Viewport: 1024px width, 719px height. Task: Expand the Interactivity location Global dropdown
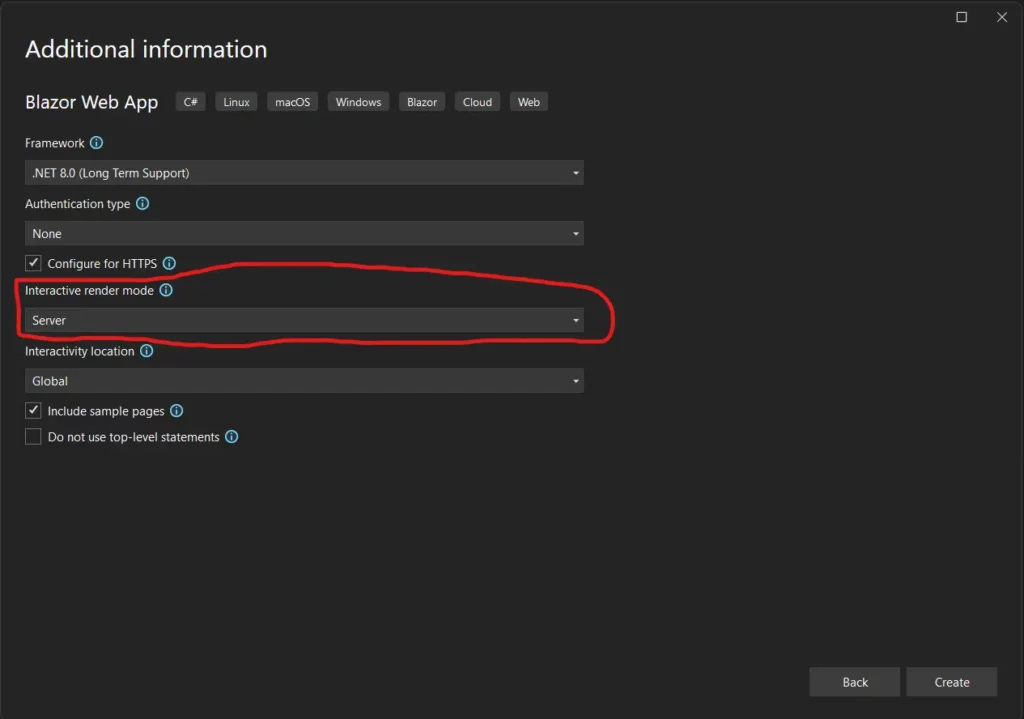(304, 381)
